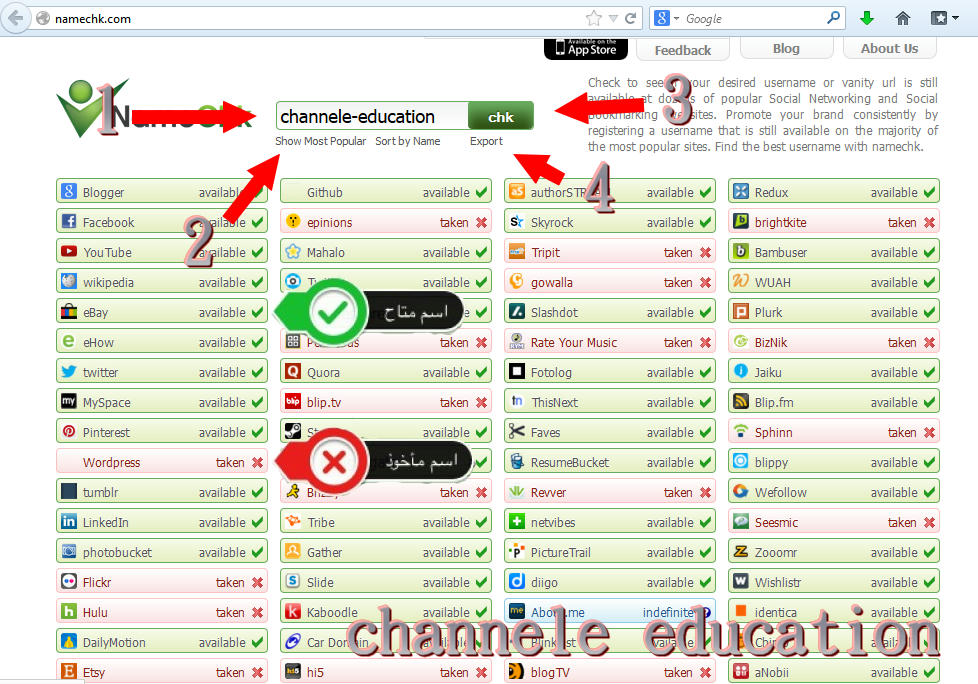Click the Wishlistr site icon
The image size is (978, 684).
[x=740, y=581]
